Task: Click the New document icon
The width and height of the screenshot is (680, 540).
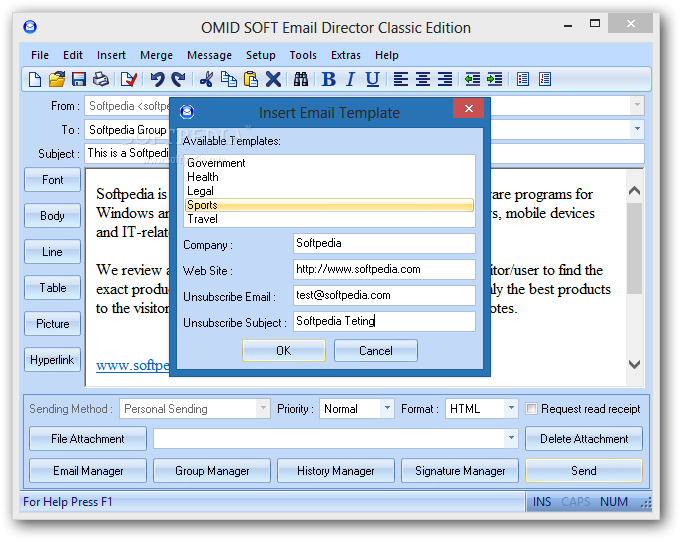Action: coord(35,79)
